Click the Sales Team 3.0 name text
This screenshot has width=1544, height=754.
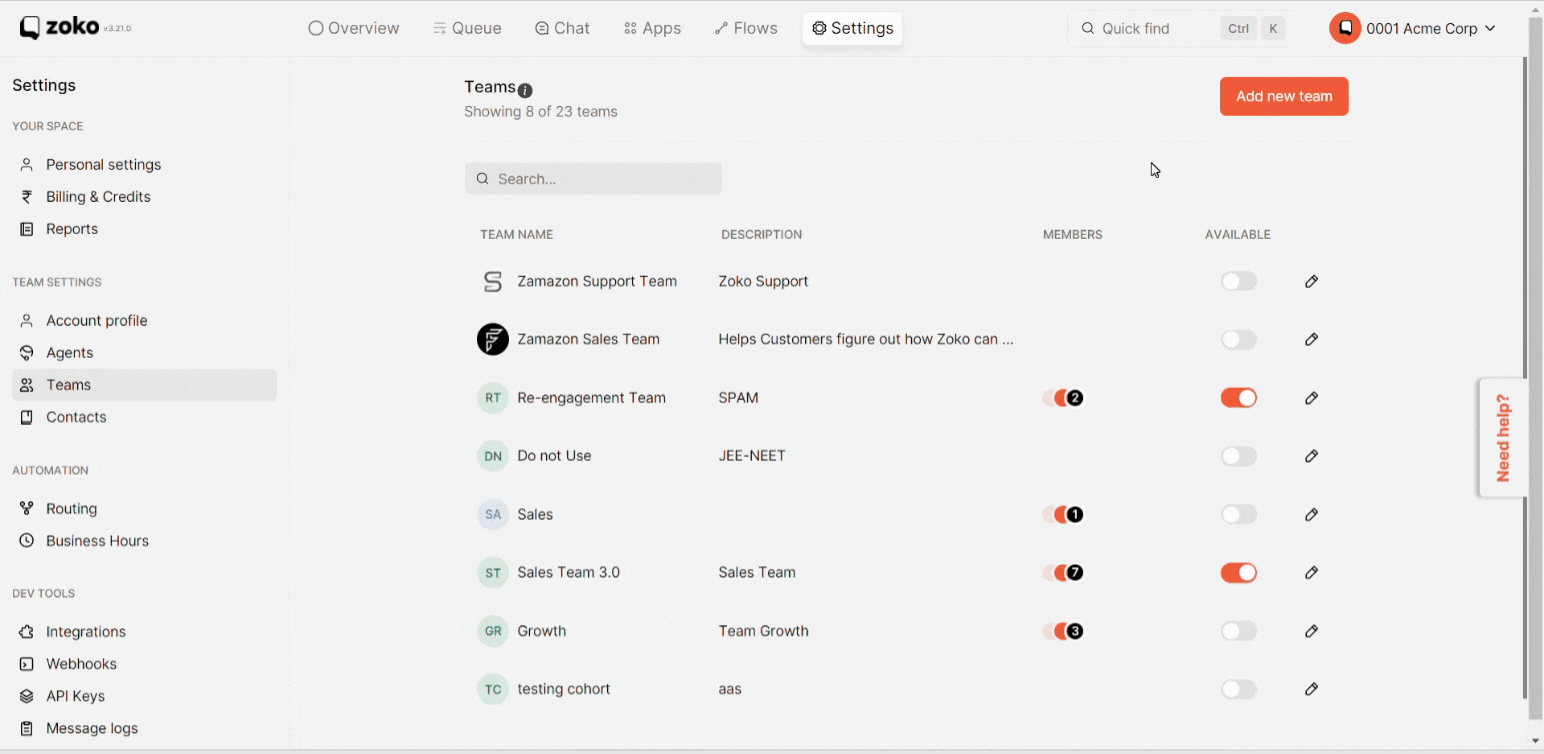(x=568, y=573)
